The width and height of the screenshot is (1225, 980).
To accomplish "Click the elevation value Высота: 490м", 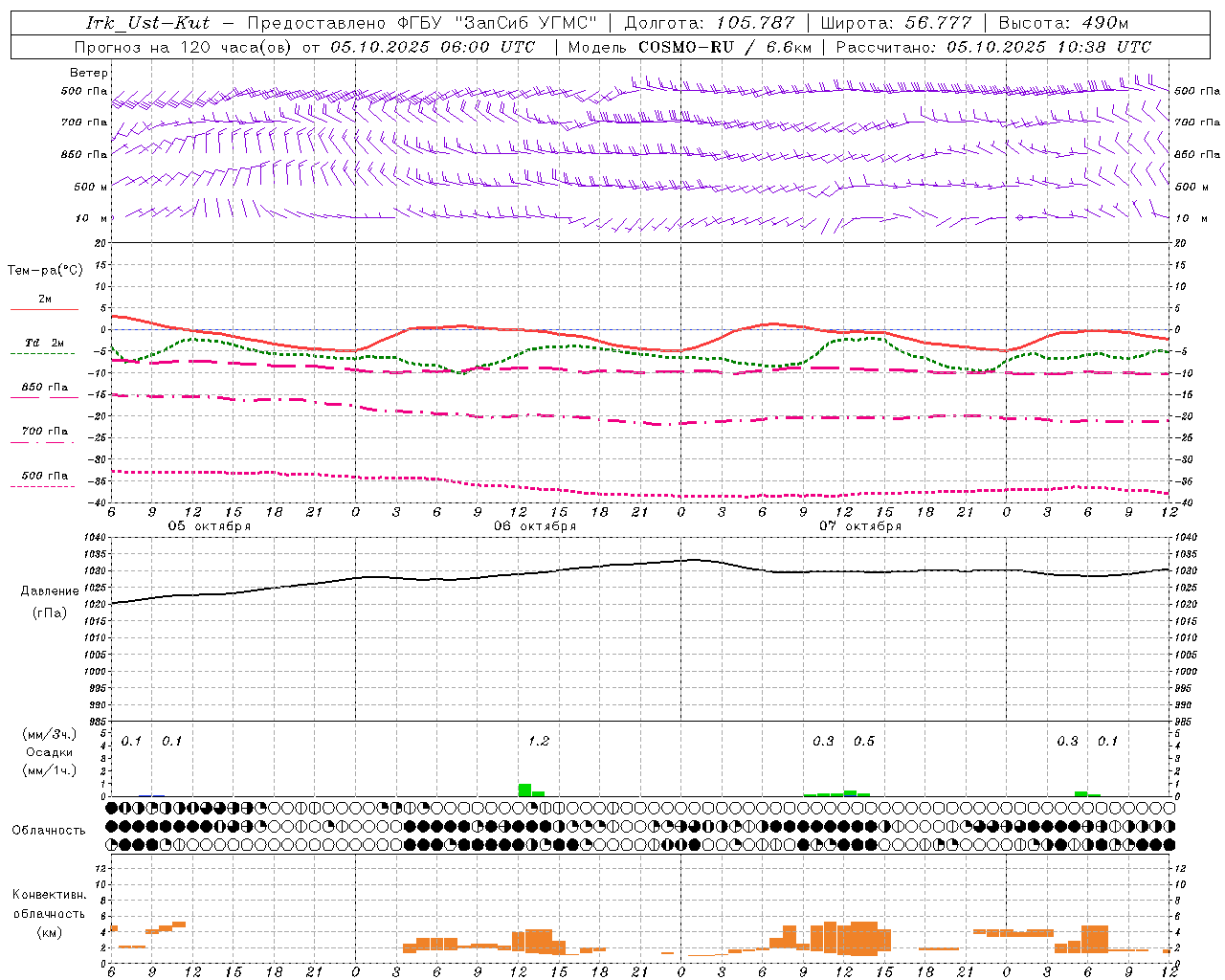I will click(x=1063, y=23).
